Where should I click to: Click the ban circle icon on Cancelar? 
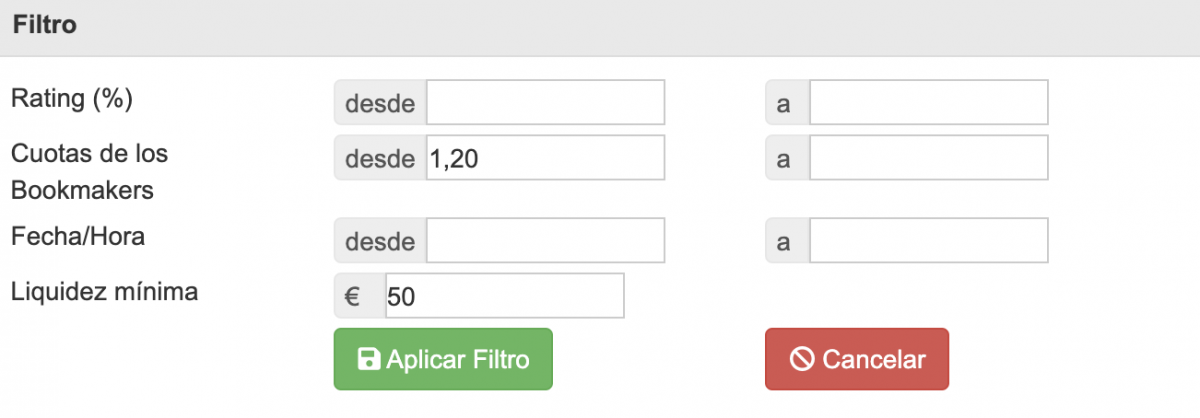pos(802,360)
